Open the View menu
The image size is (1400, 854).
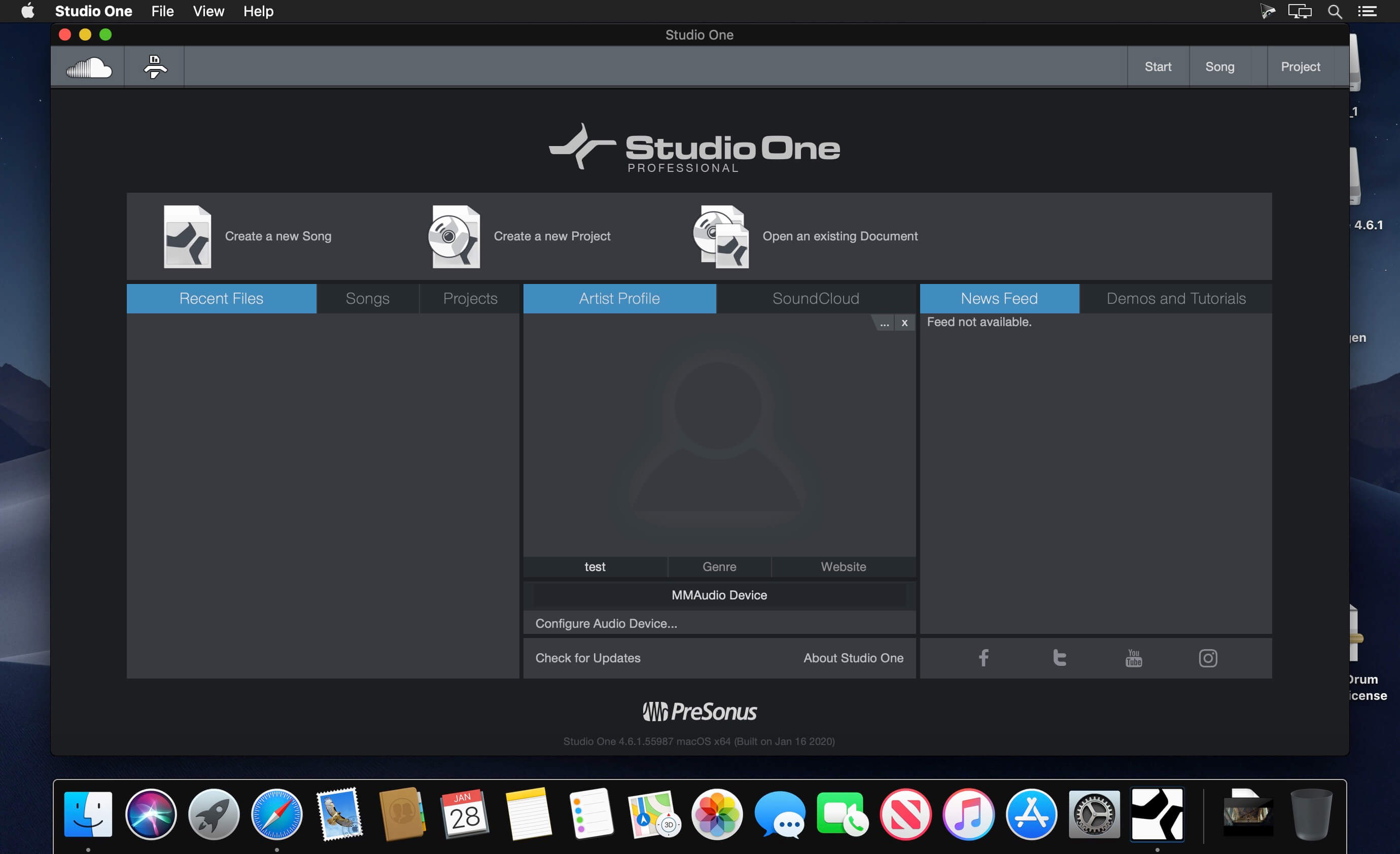click(x=208, y=11)
